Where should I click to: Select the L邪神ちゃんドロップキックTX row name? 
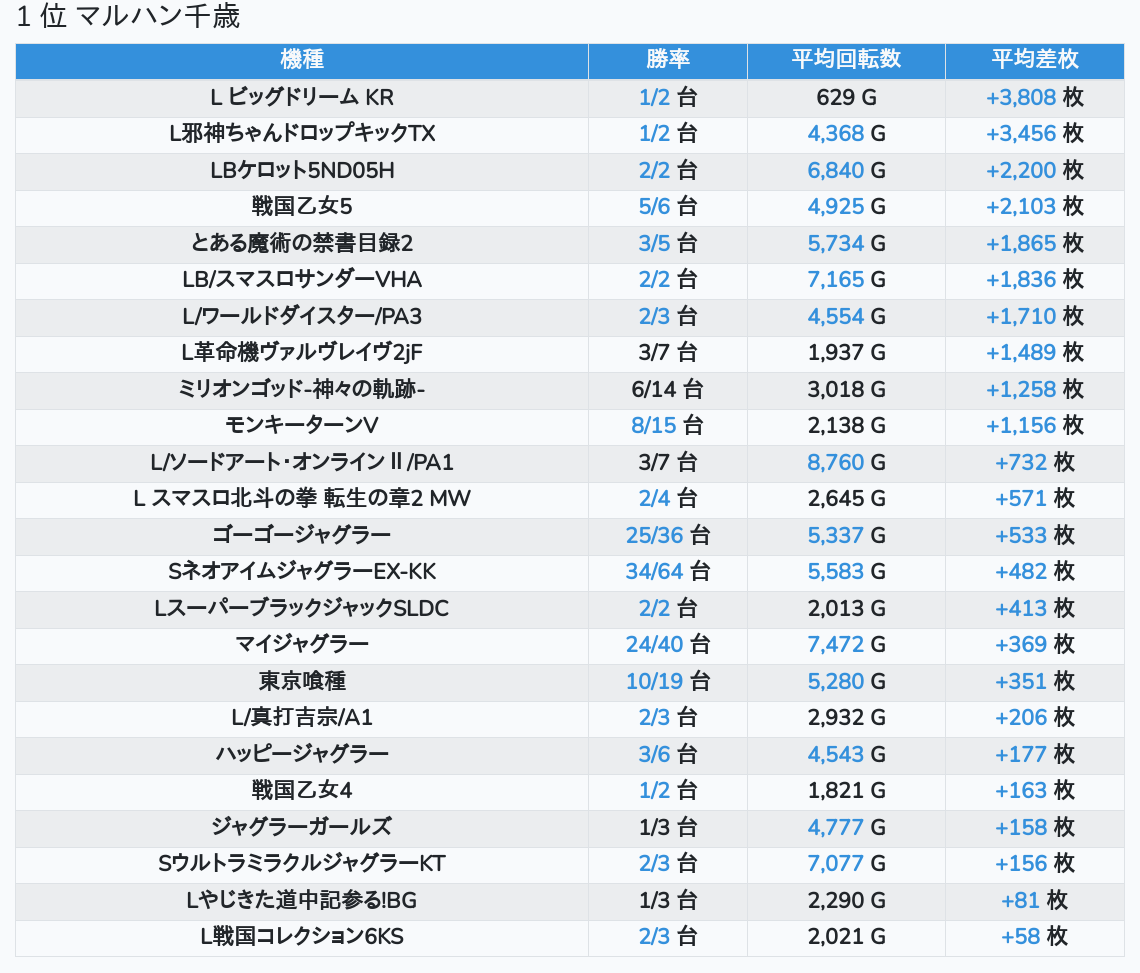(302, 134)
